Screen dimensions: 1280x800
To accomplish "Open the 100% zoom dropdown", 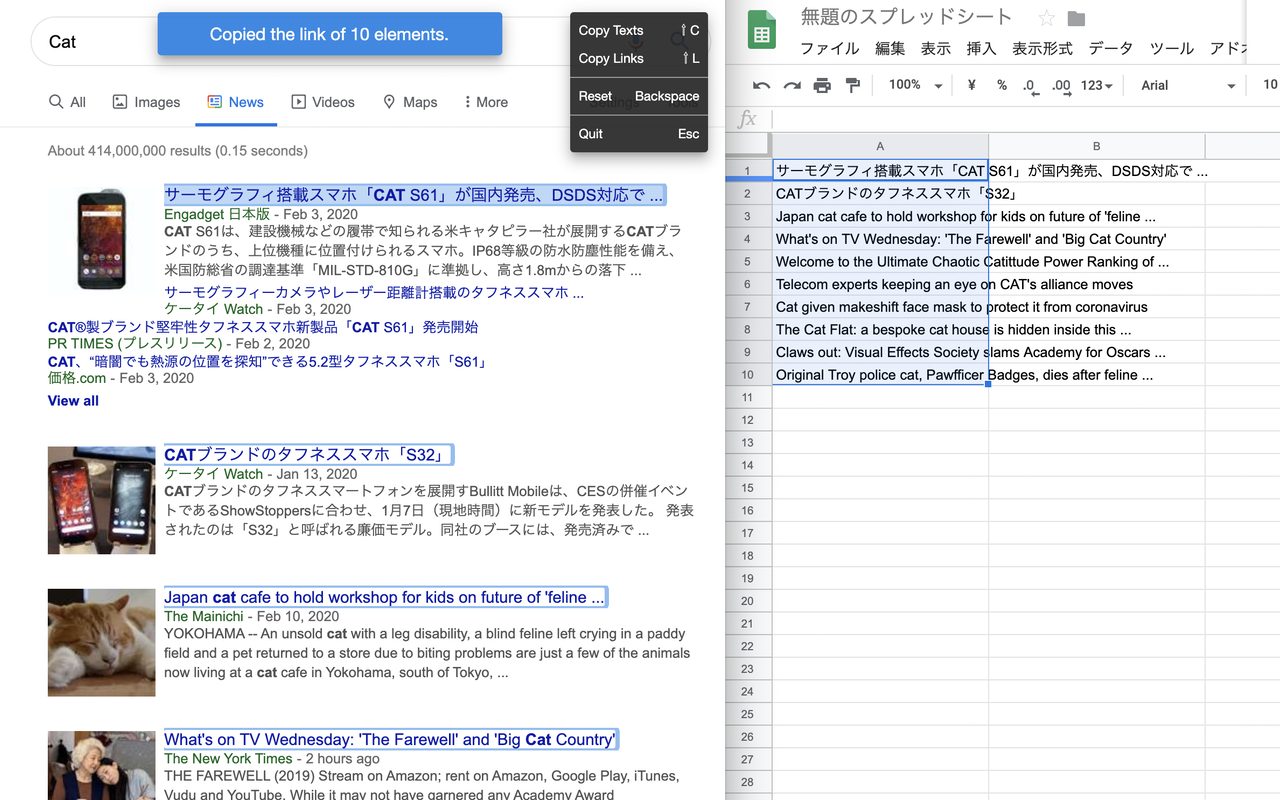I will click(x=910, y=85).
